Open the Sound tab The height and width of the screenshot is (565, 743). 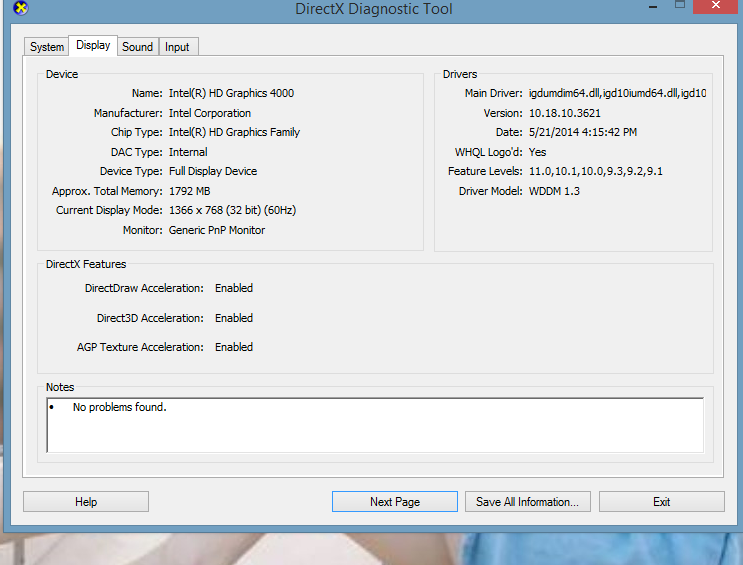(137, 47)
